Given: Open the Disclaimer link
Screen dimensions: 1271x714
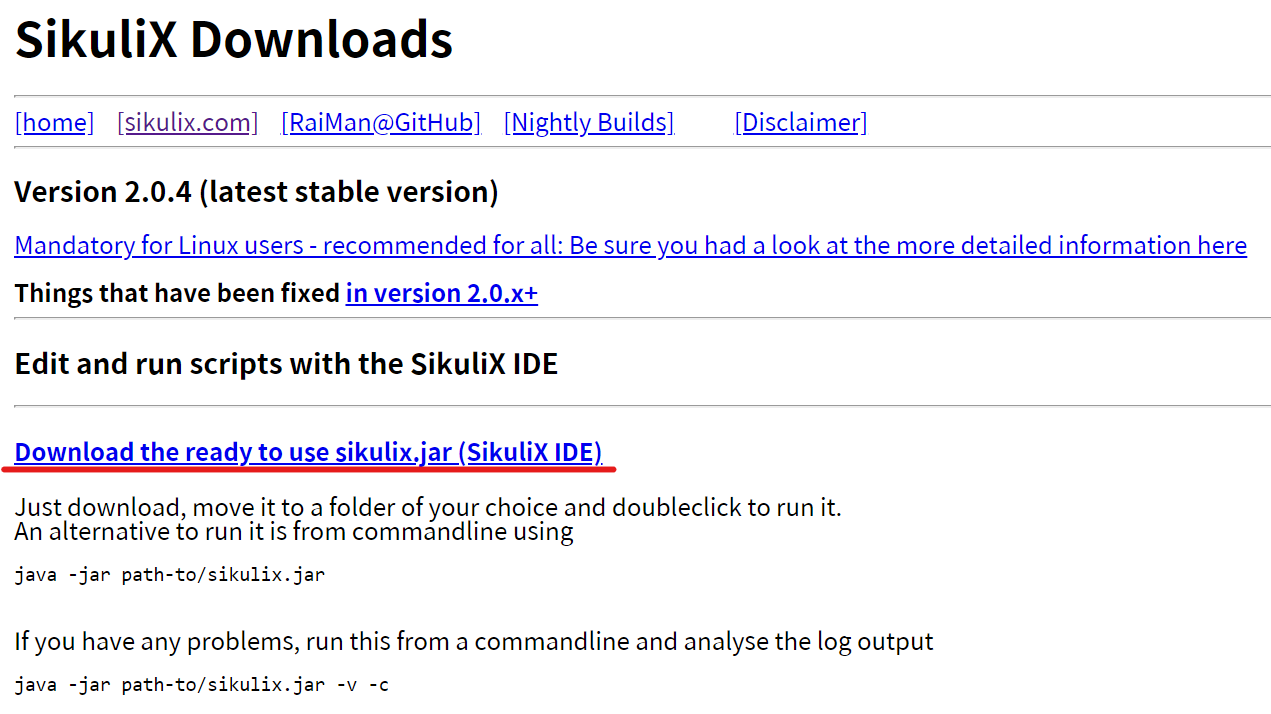Looking at the screenshot, I should [801, 123].
